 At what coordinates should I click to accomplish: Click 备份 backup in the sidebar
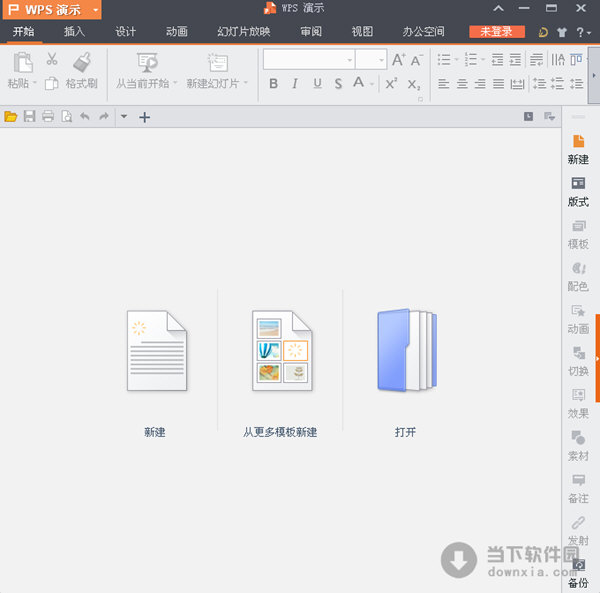(x=578, y=574)
